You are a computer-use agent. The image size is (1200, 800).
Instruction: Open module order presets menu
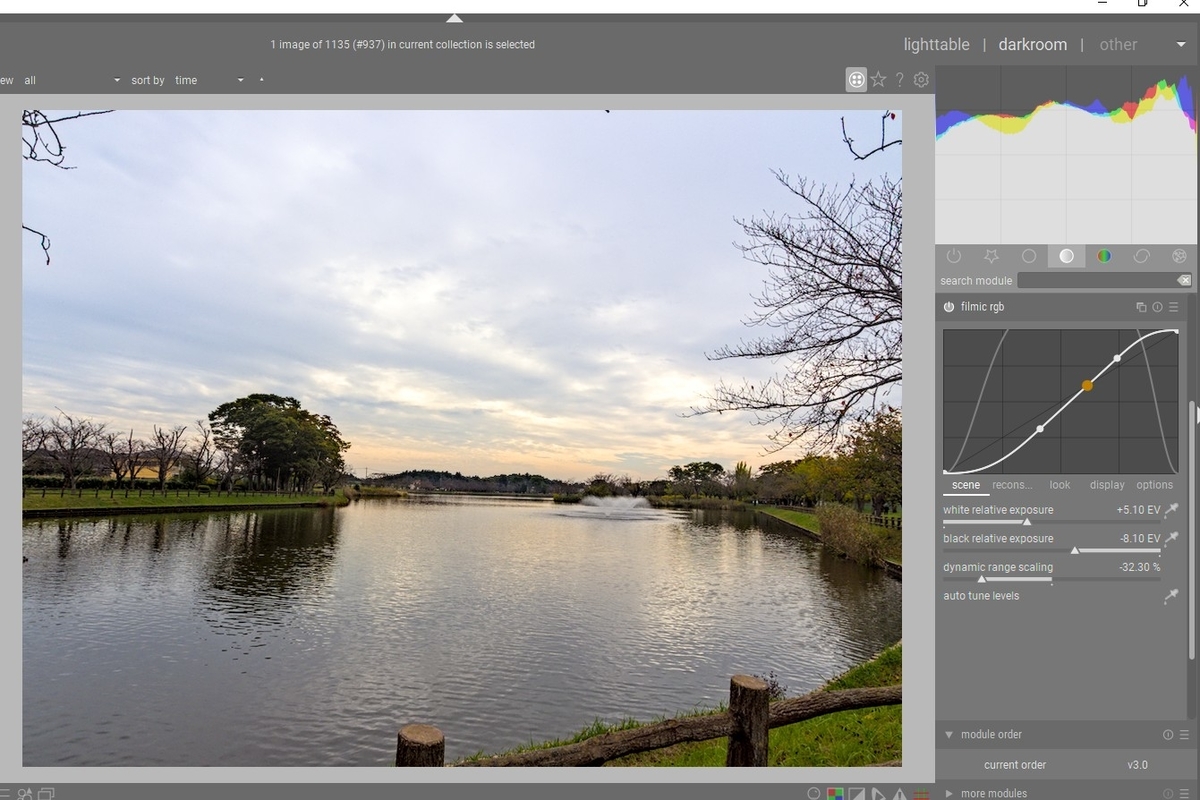coord(1184,735)
